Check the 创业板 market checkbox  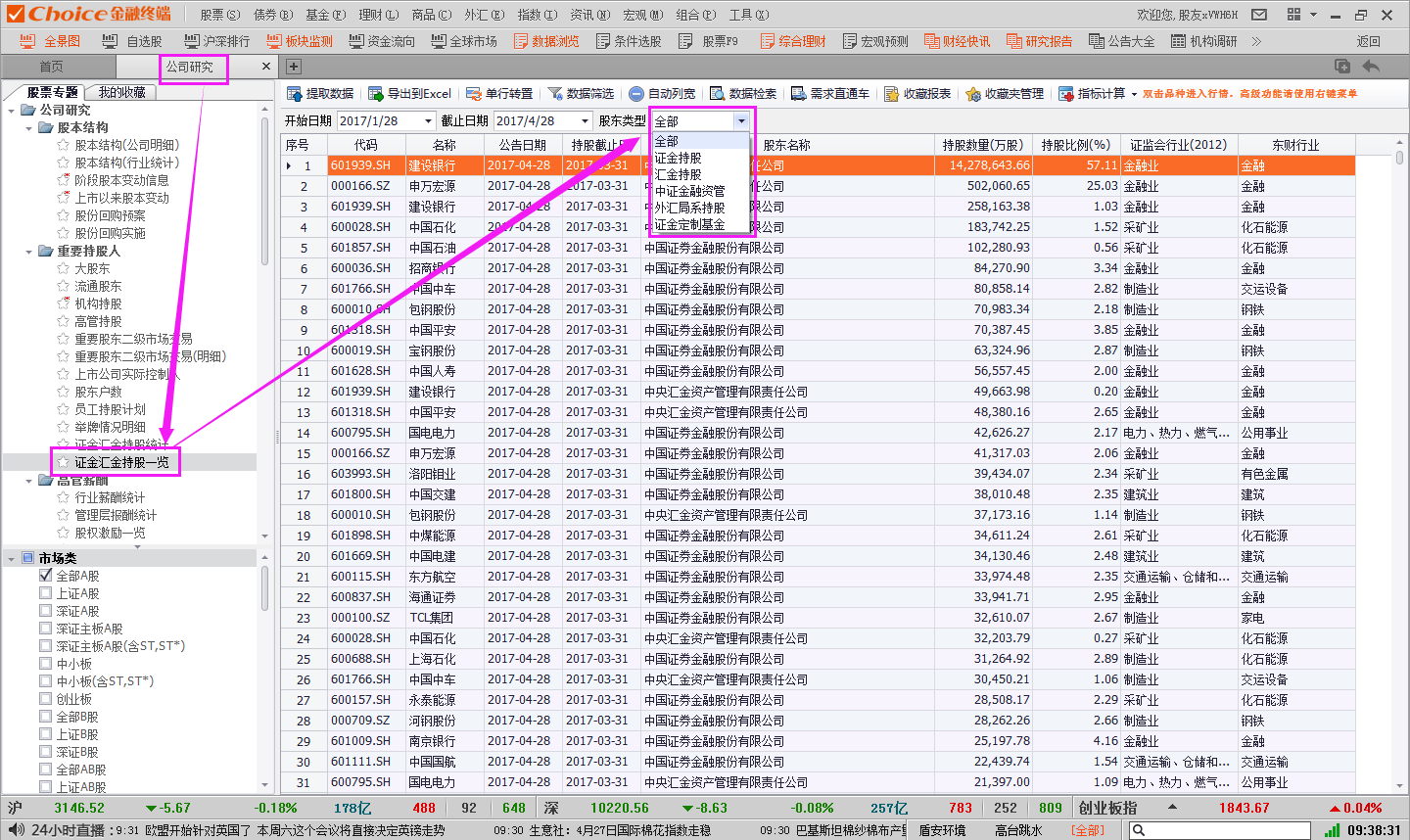click(46, 699)
